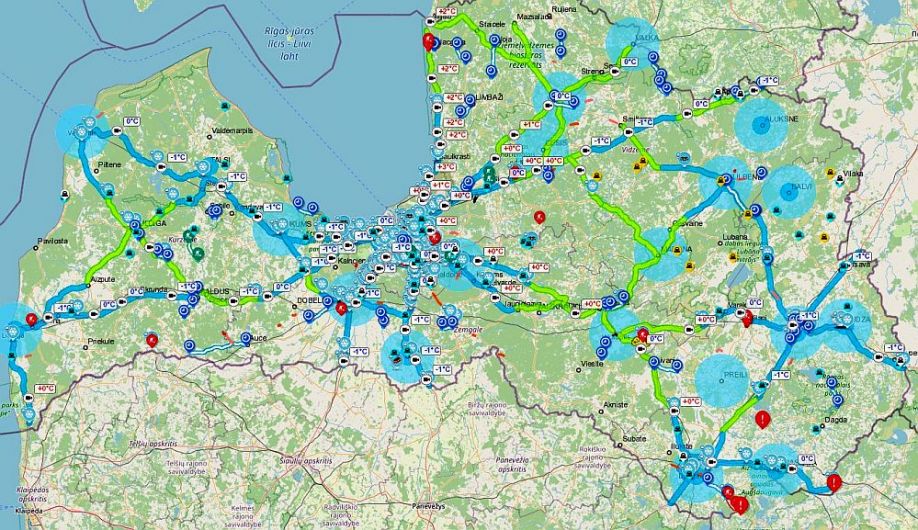This screenshot has width=918, height=530.
Task: Open the +3°C temperature label near Saulkrasti
Action: 447,167
